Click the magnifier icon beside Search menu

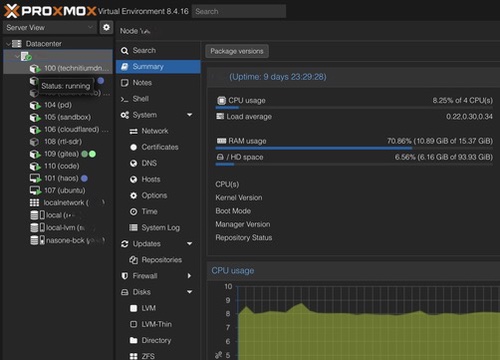[125, 51]
